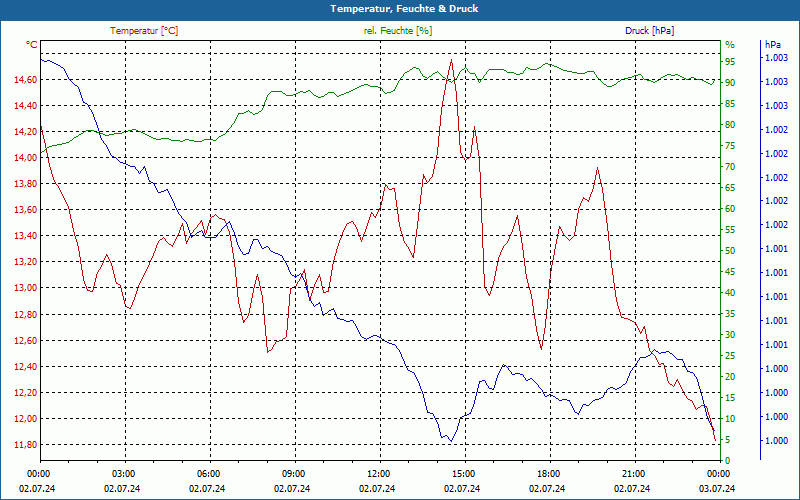The height and width of the screenshot is (500, 800).
Task: Click green humidity axis single-digit value 5
Action: (728, 440)
